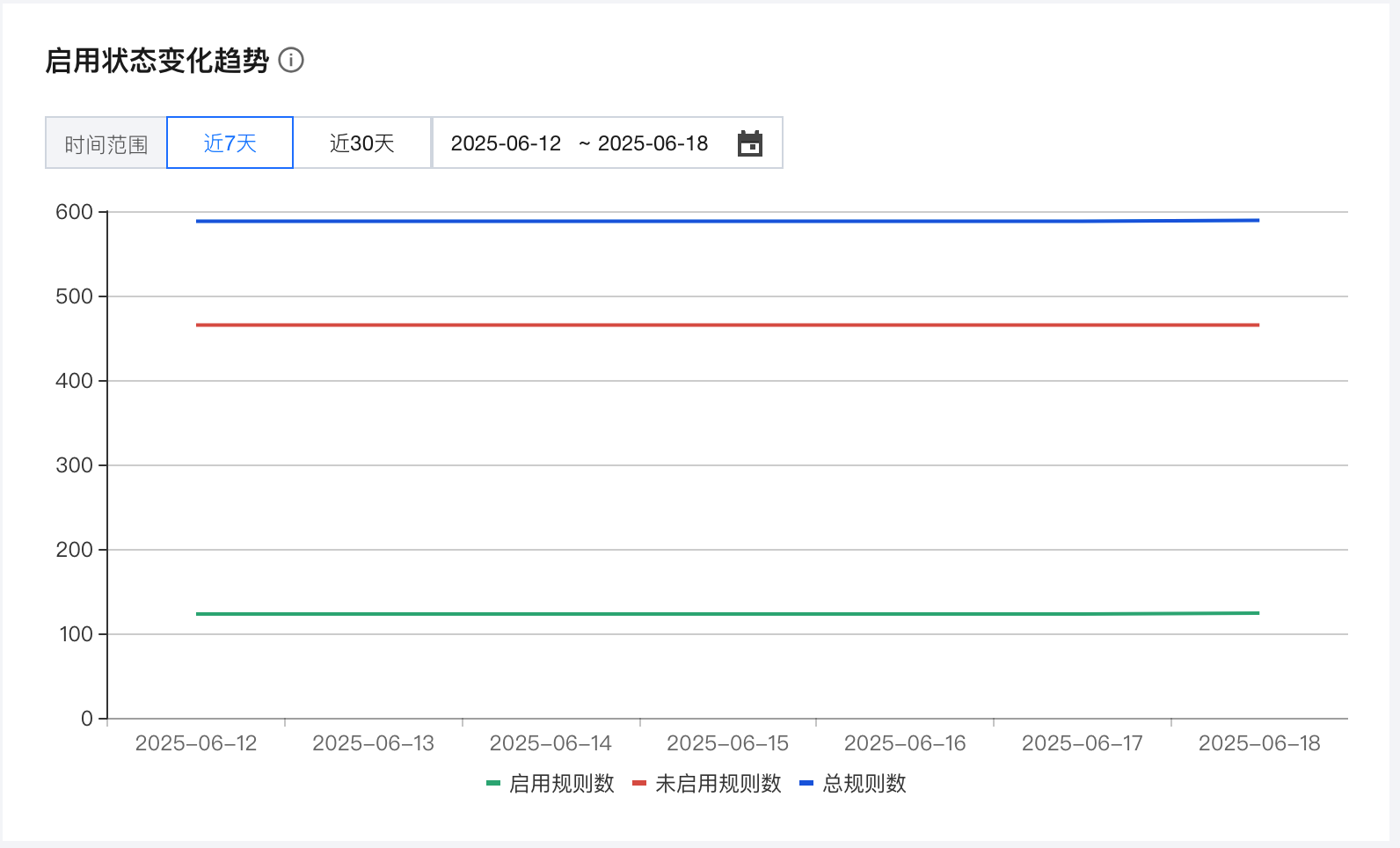Click the green 启用规则数 legend swatch
The width and height of the screenshot is (1400, 848).
coord(493,783)
